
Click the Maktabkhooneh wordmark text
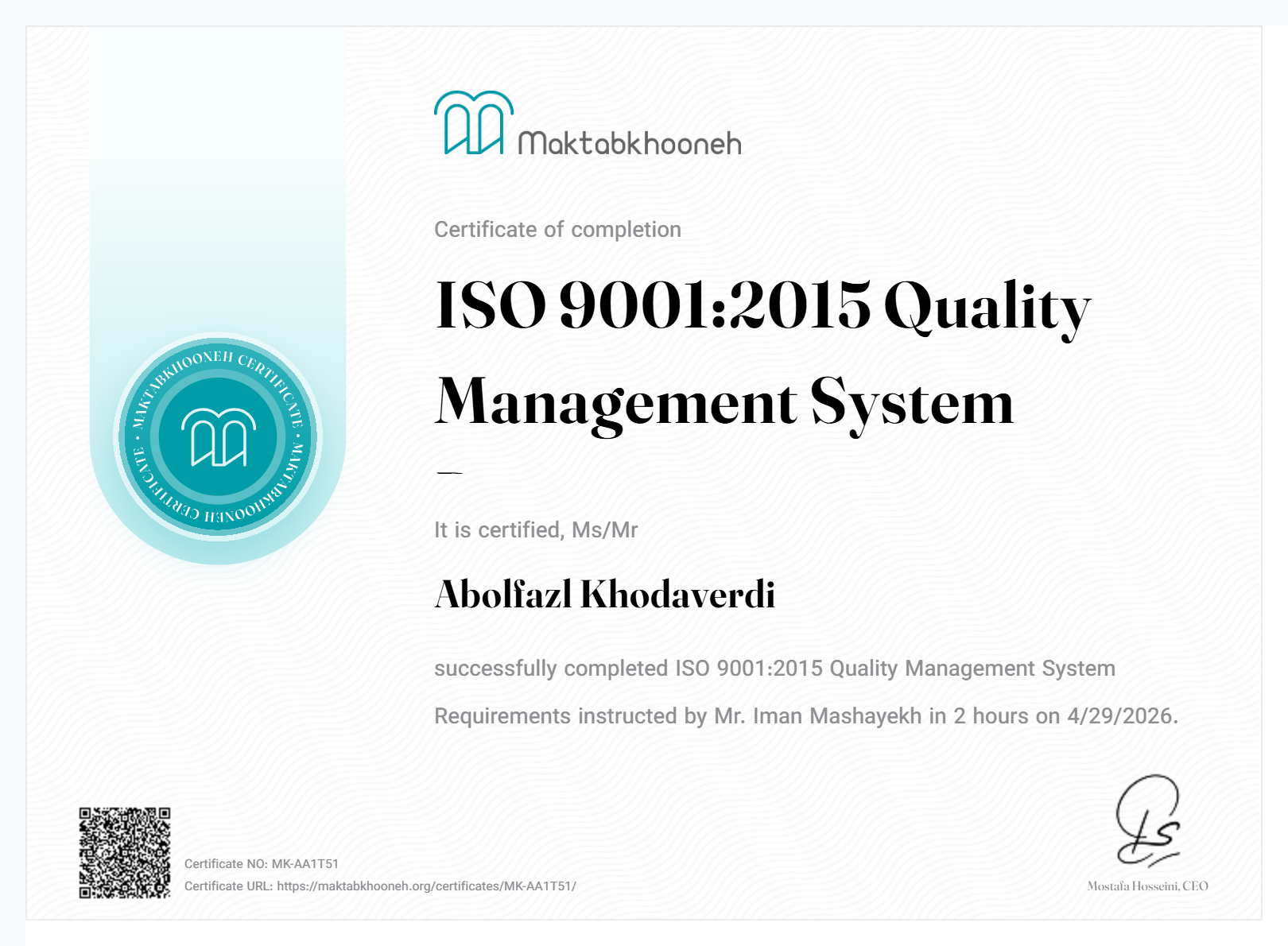point(630,143)
